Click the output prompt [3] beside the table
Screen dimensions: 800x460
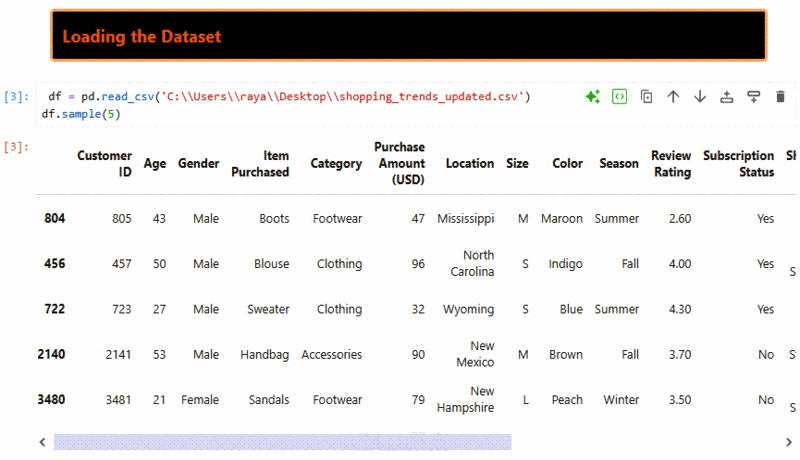coord(16,148)
